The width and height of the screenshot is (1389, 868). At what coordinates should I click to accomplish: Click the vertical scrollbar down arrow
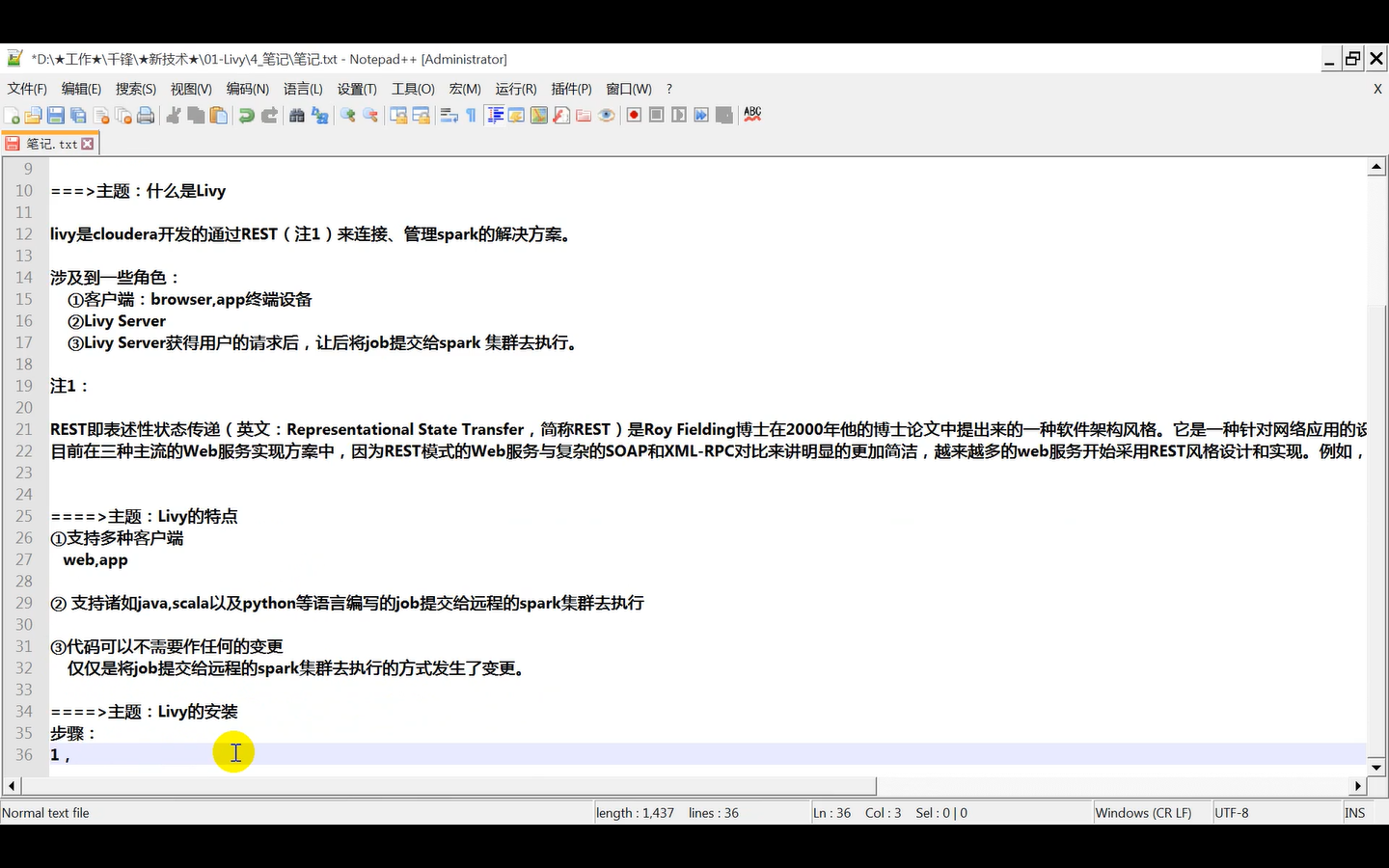tap(1376, 768)
